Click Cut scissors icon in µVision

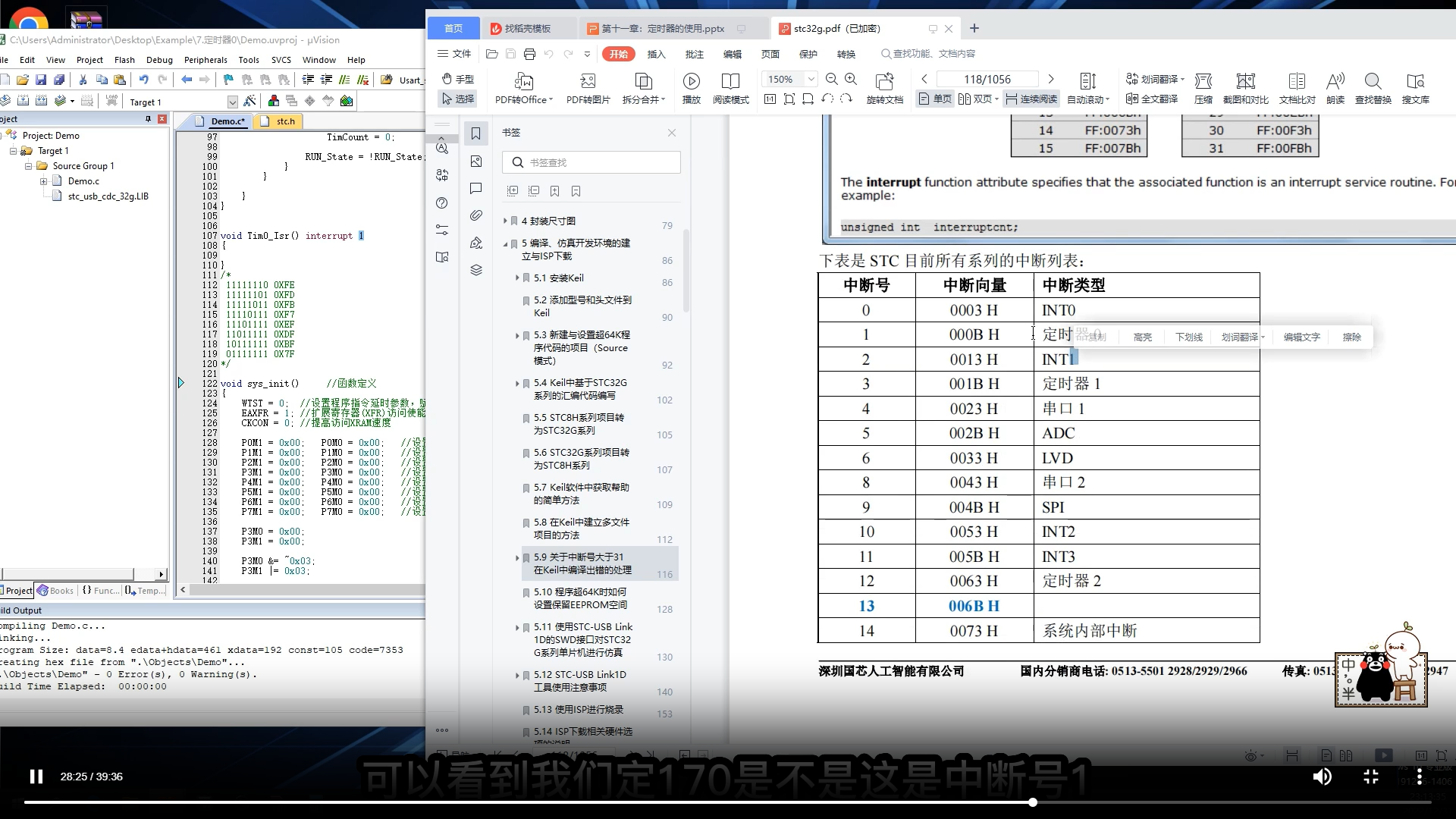[x=83, y=80]
